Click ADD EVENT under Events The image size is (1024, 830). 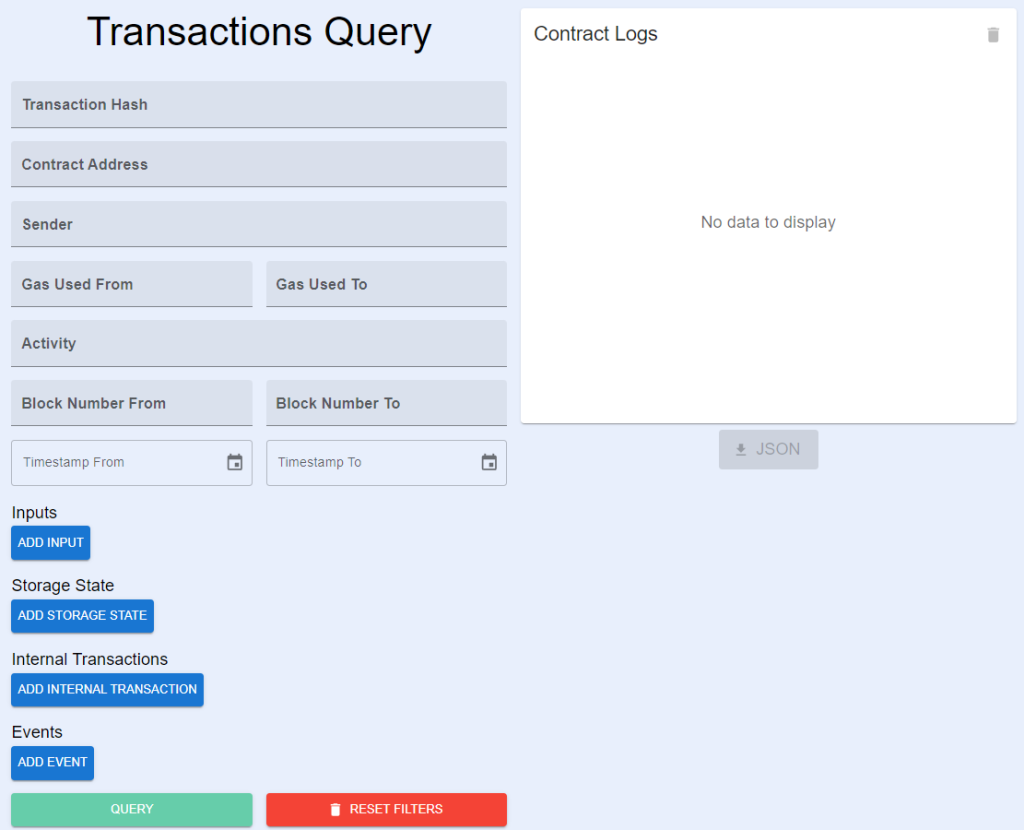point(52,762)
